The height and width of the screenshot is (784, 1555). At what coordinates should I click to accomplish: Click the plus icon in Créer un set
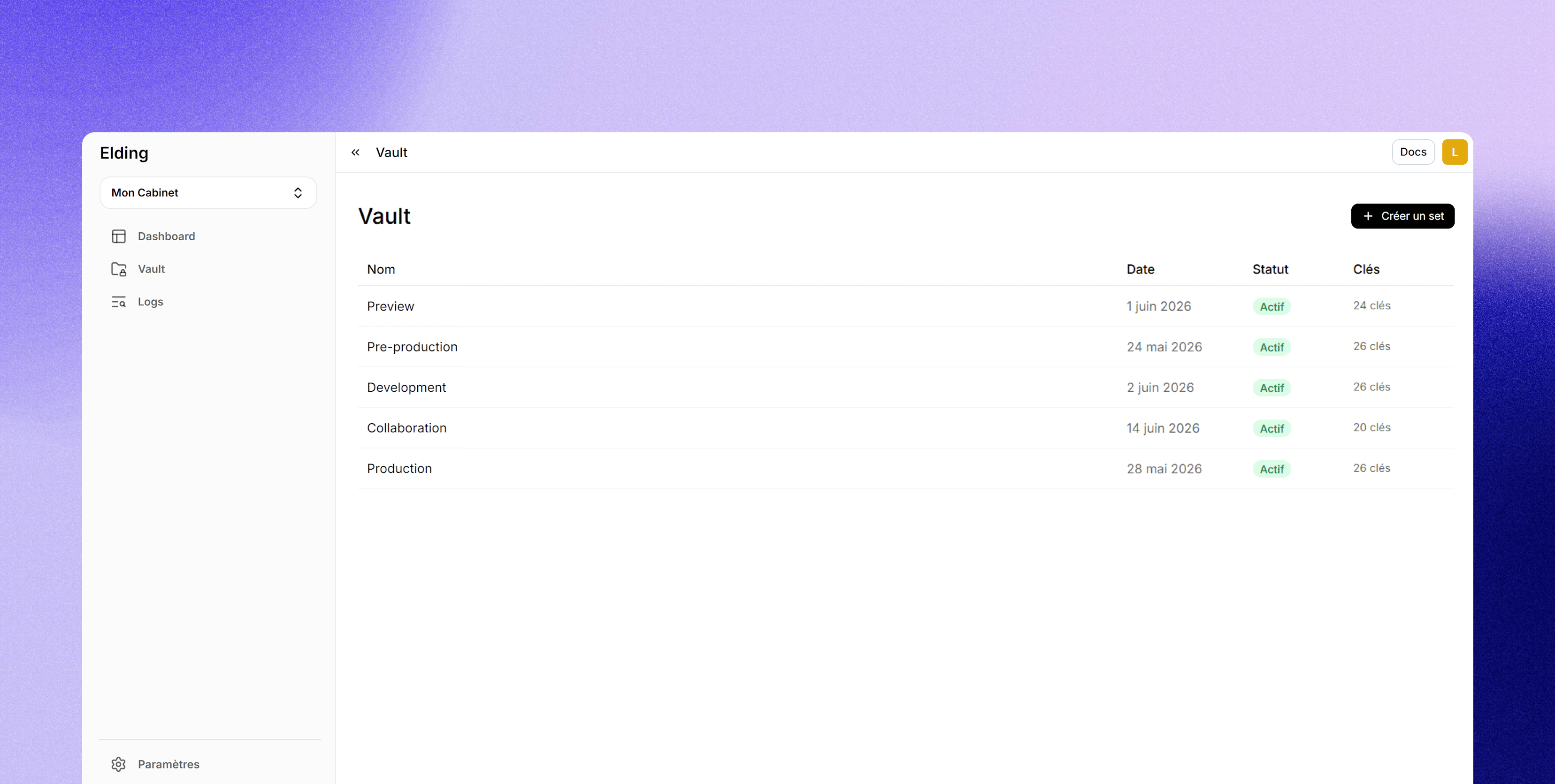(x=1368, y=216)
